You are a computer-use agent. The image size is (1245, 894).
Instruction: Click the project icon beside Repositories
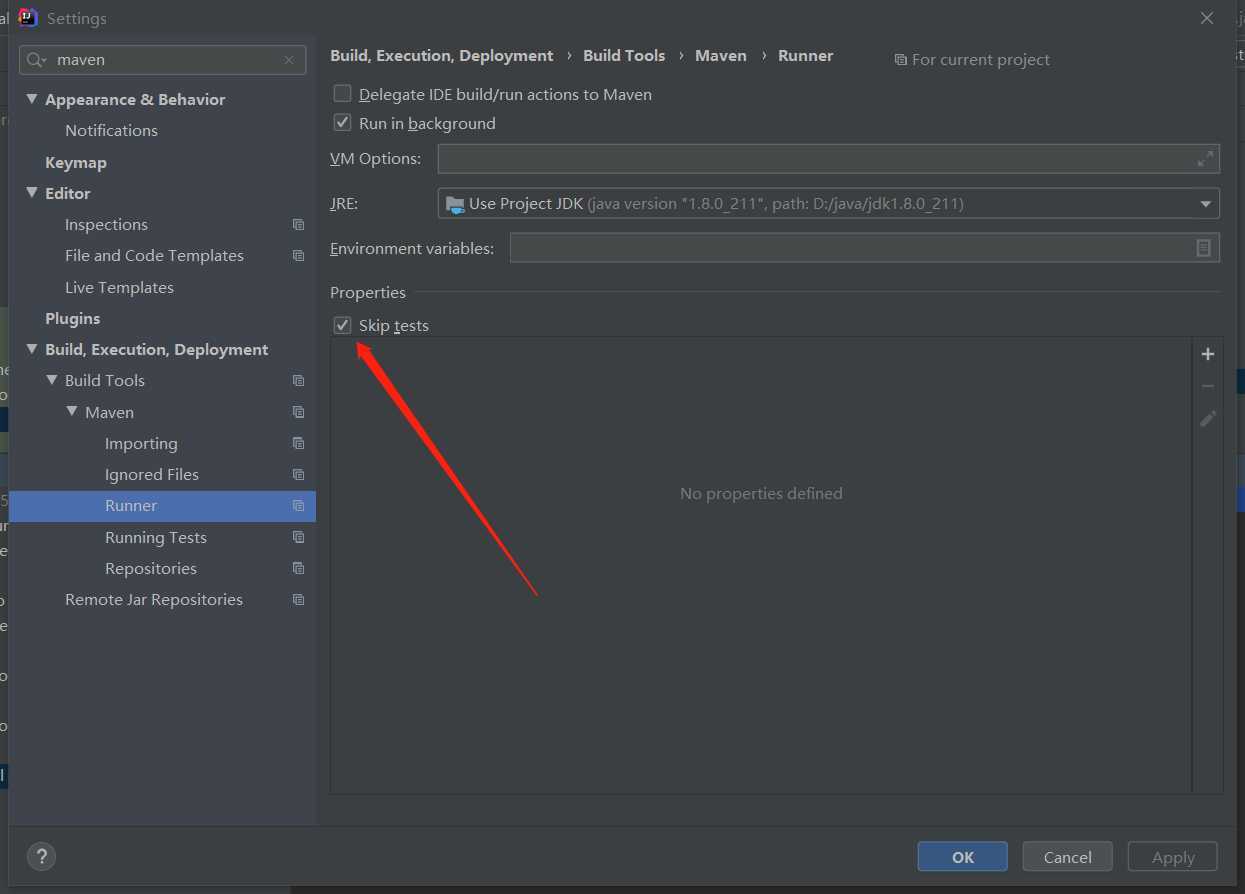click(x=298, y=568)
